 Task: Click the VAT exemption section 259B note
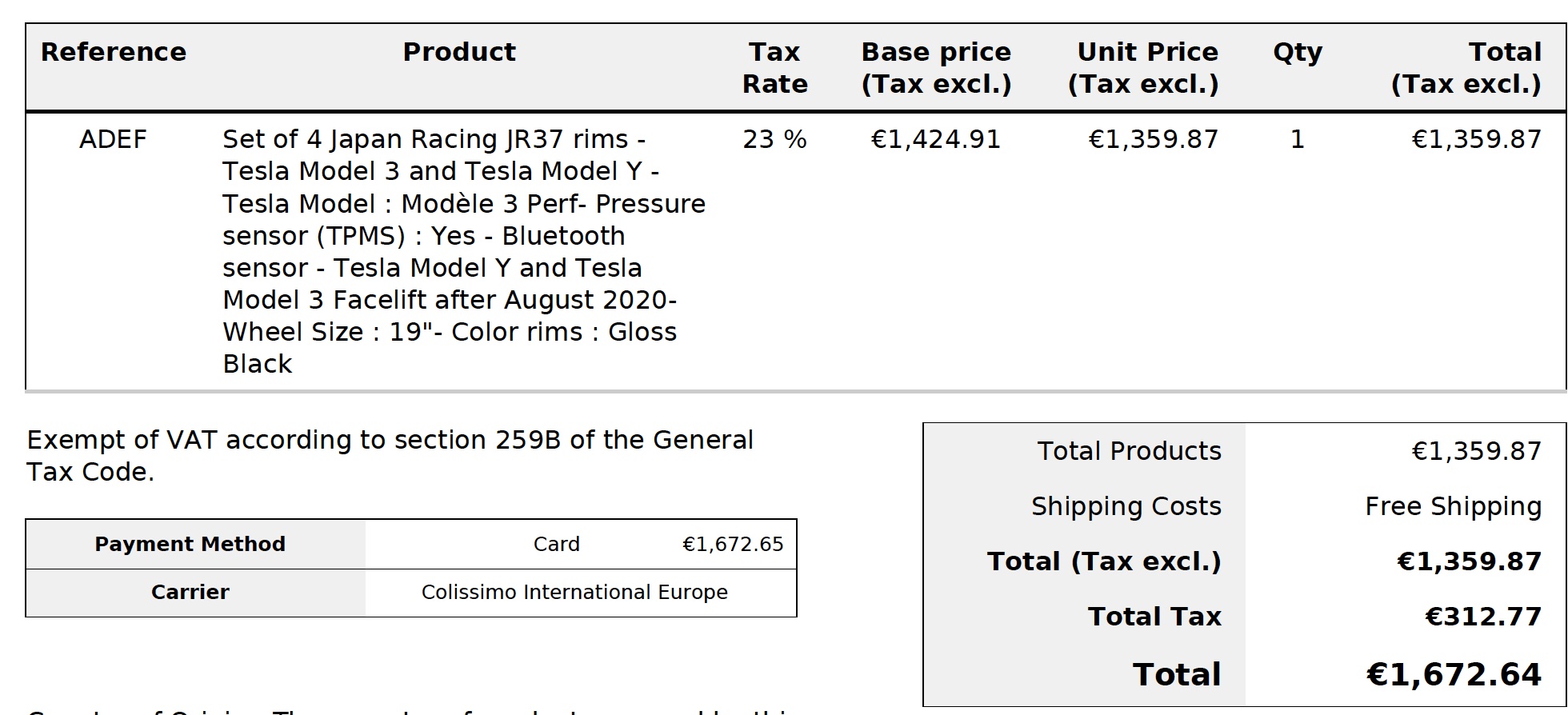390,457
